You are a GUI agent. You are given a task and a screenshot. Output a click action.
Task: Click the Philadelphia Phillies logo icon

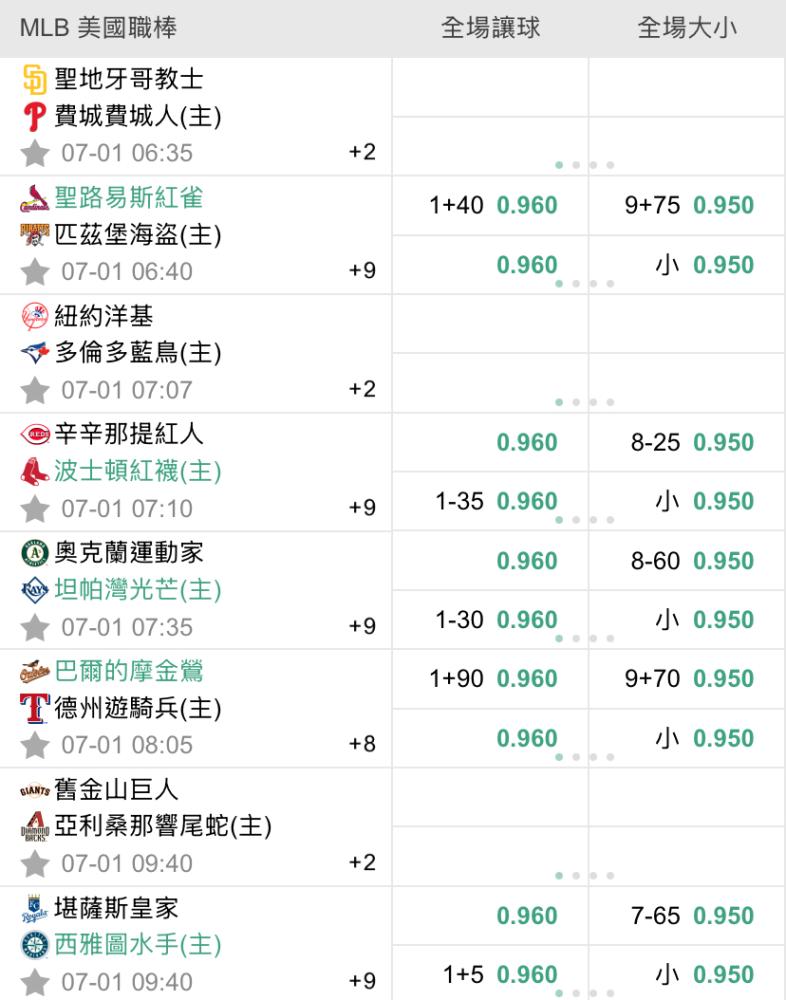(34, 117)
